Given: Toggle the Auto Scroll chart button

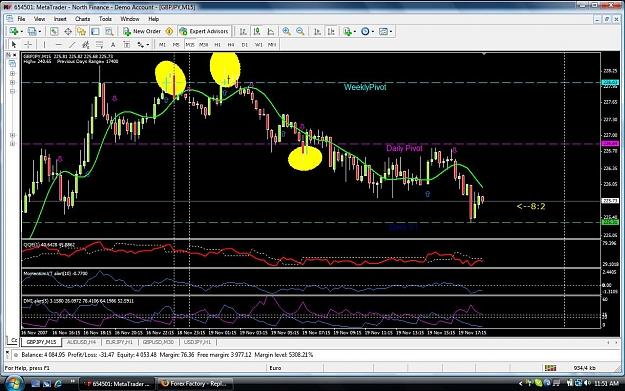Looking at the screenshot, I should (317, 31).
